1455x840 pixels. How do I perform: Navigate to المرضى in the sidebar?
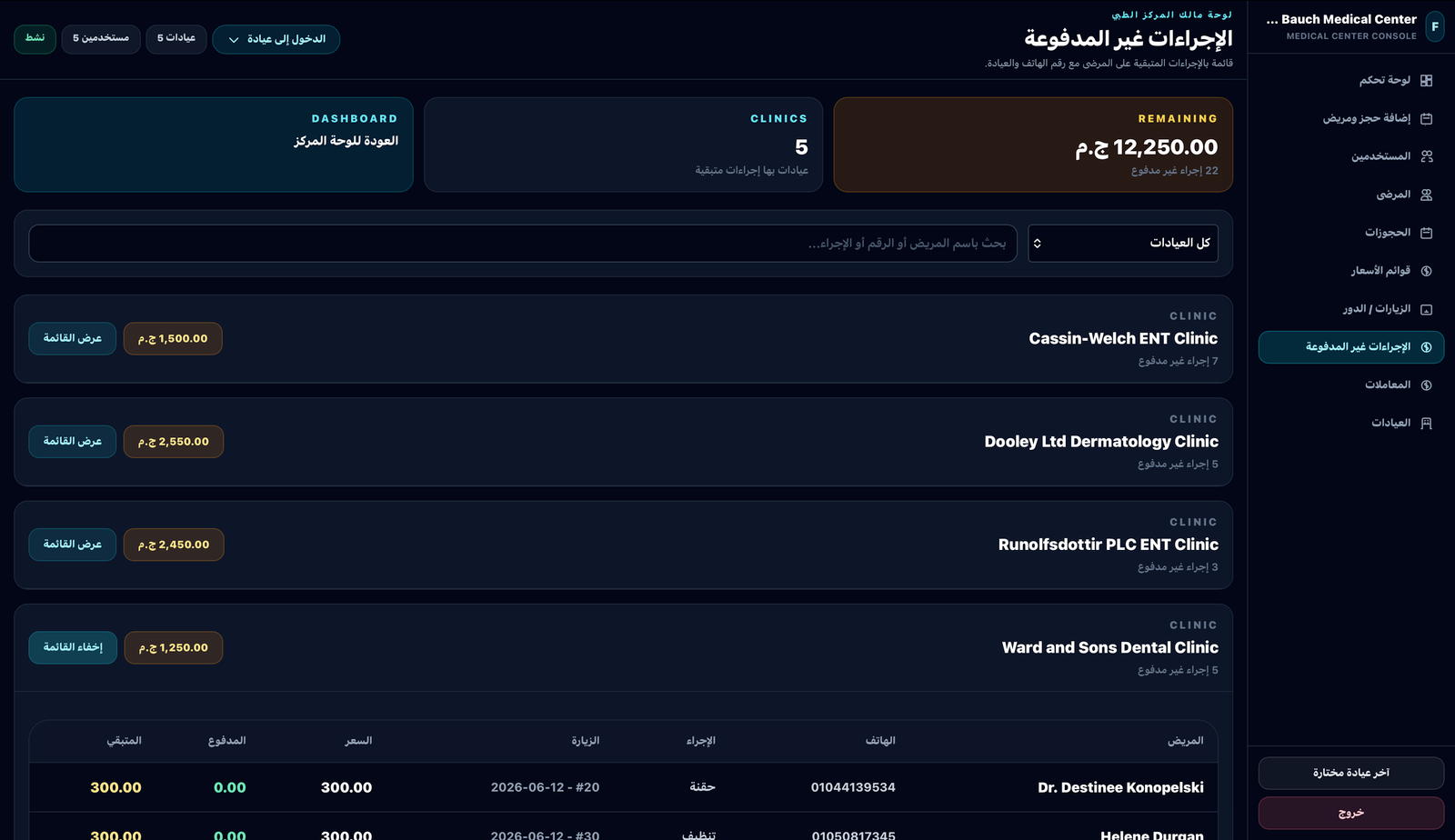tap(1351, 195)
